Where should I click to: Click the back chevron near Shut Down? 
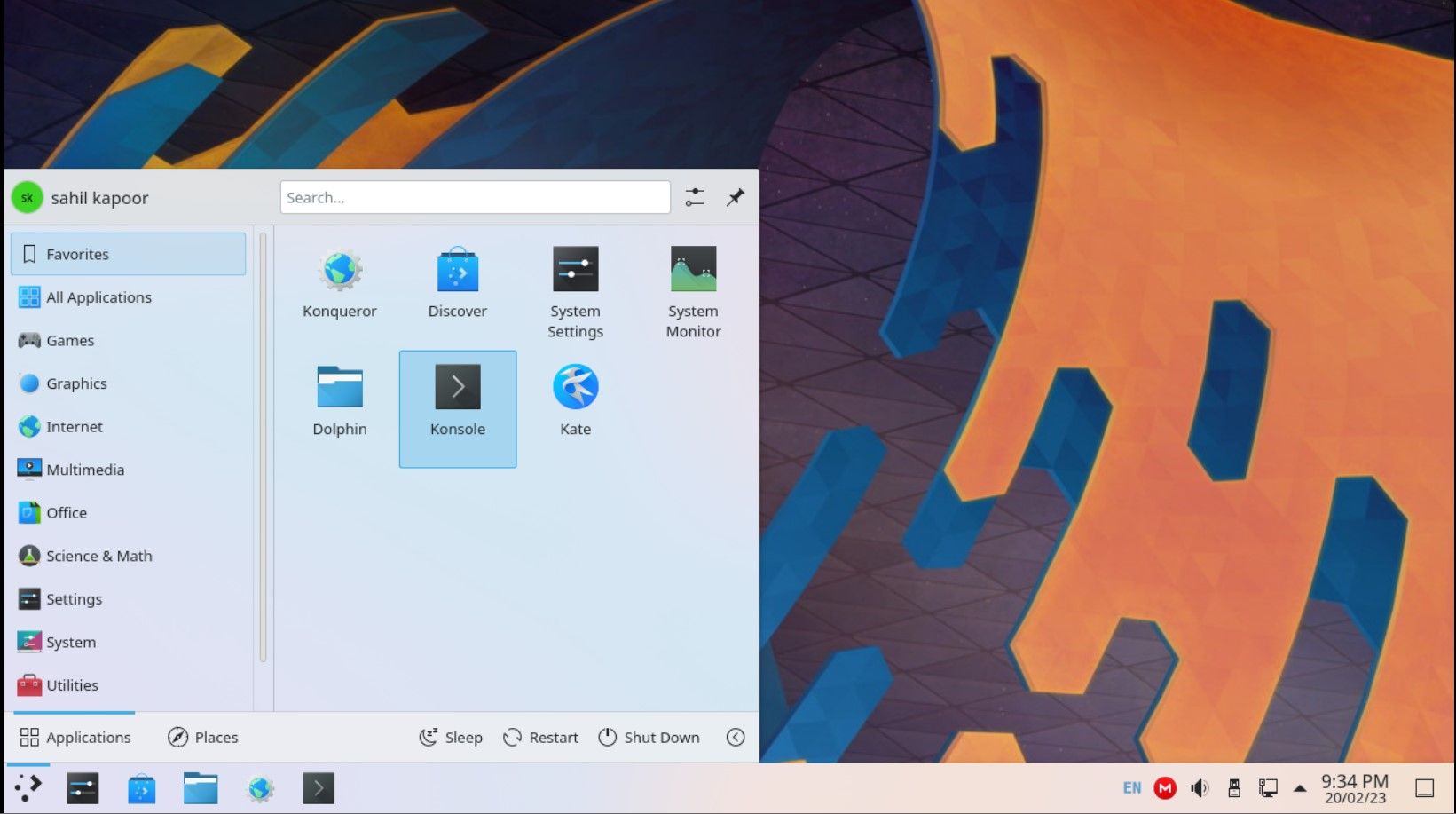pos(735,737)
